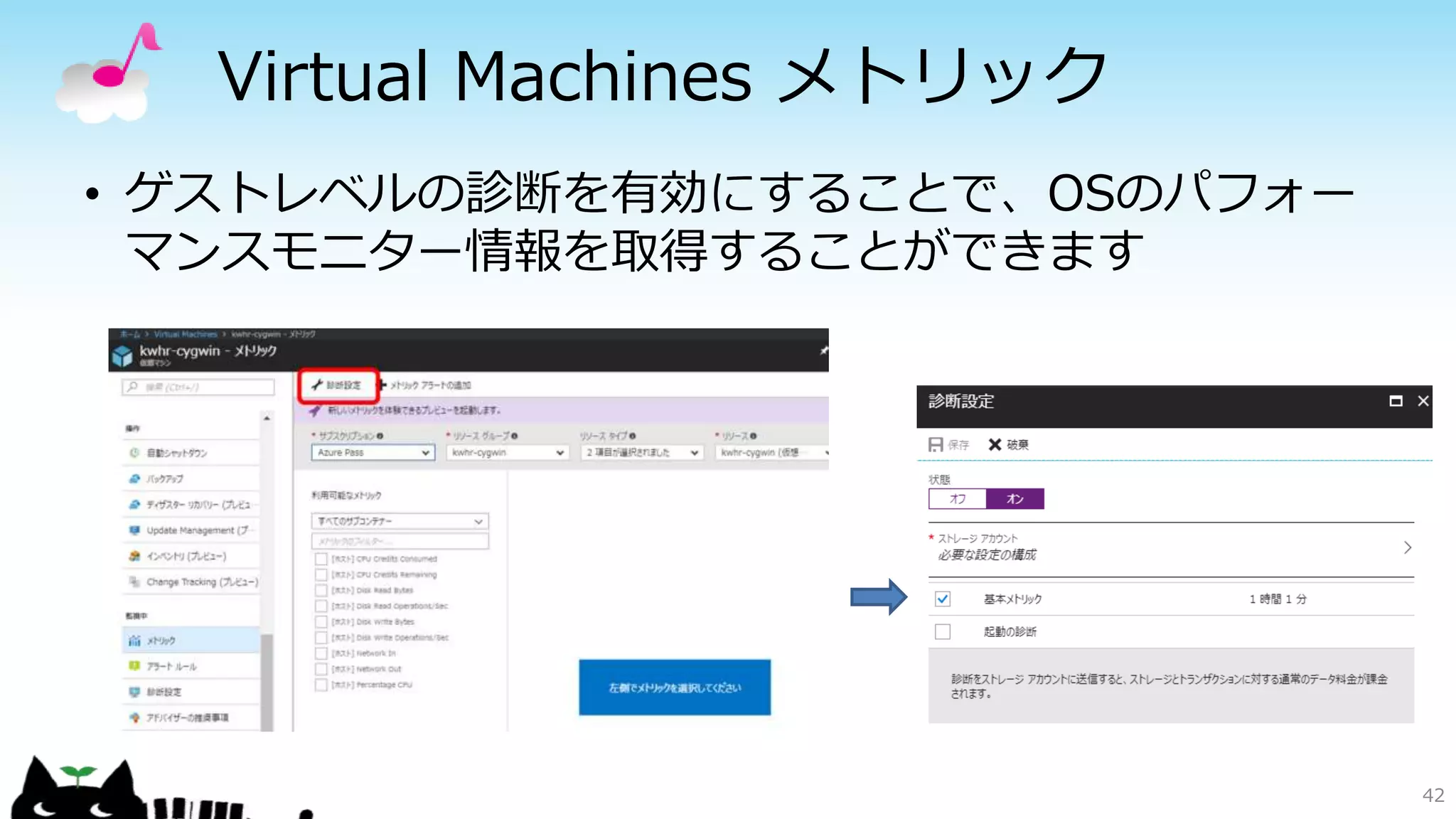Check the Disk Read Bytes metric
Viewport: 1456px width, 819px height.
(321, 590)
